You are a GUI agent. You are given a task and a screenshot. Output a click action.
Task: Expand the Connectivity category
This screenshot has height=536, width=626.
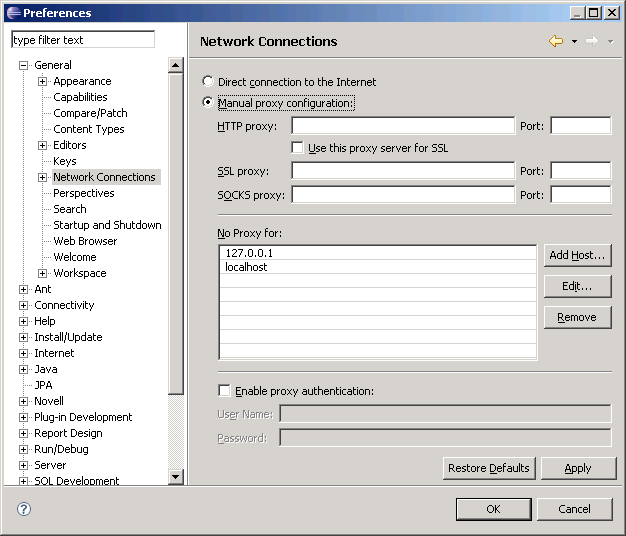pos(24,305)
